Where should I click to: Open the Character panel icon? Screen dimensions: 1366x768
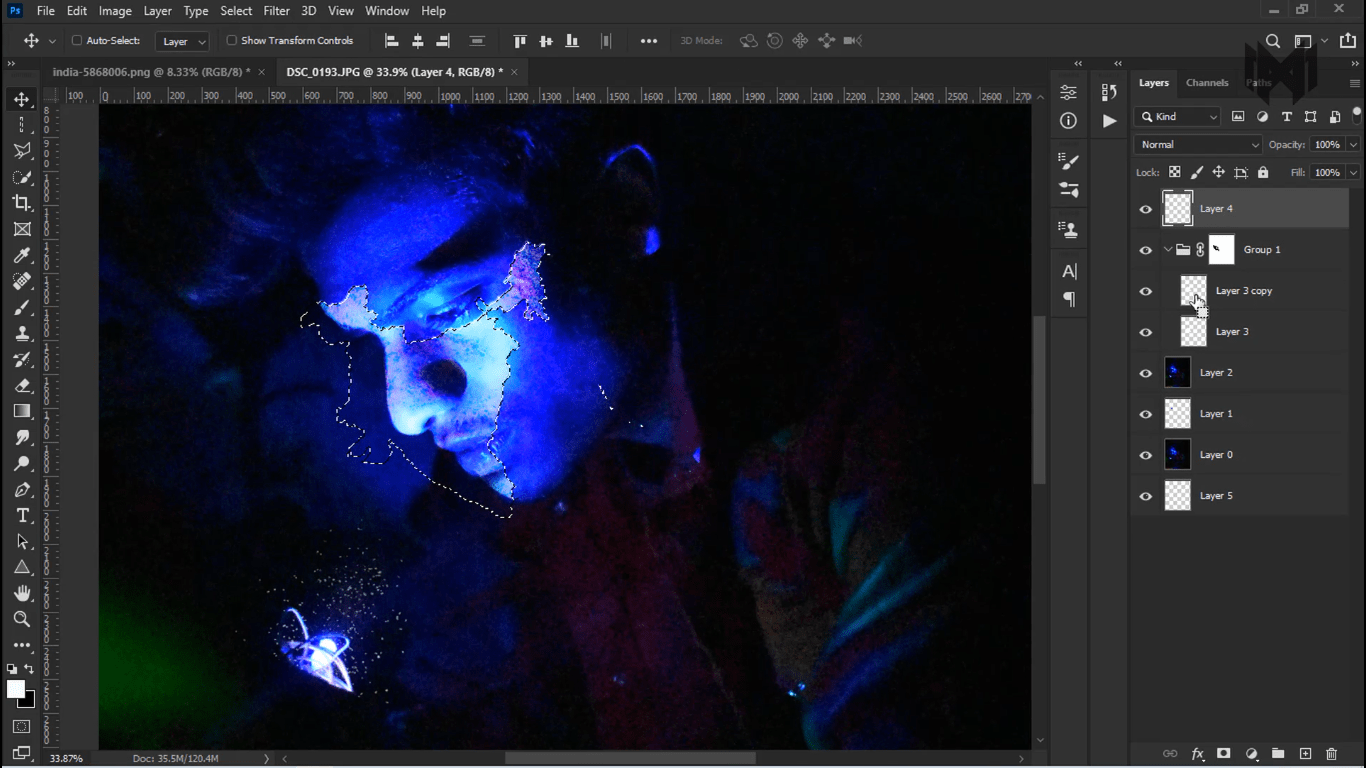[1068, 271]
